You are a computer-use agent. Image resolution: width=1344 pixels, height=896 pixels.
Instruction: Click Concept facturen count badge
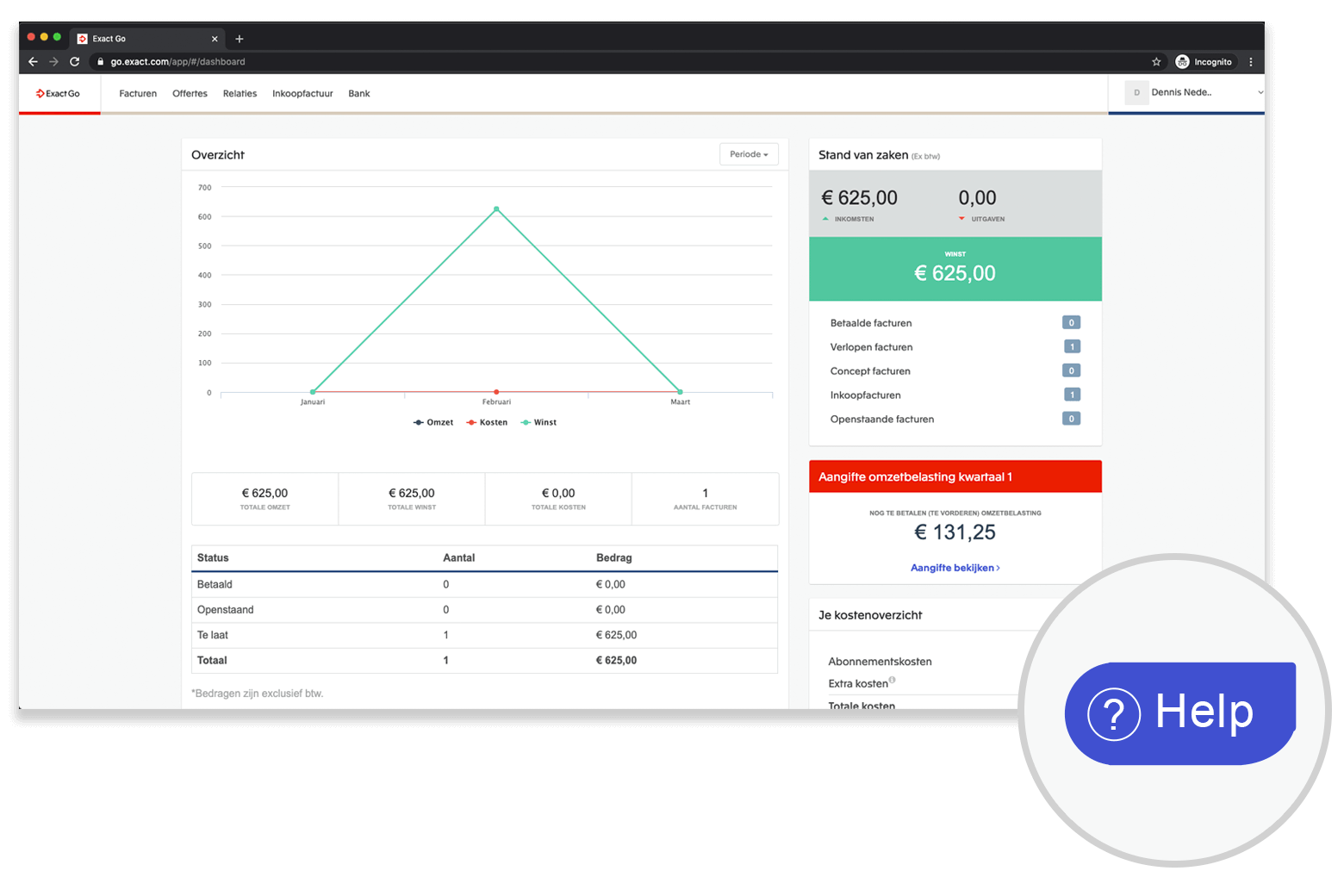pyautogui.click(x=1071, y=370)
